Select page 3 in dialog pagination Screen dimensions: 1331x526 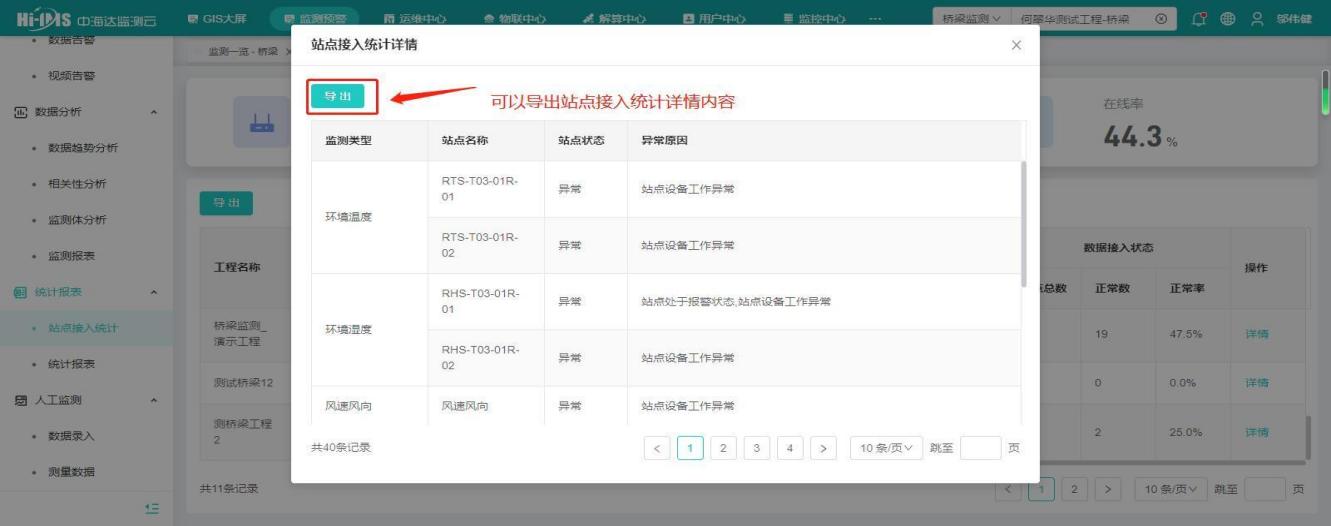click(x=757, y=447)
